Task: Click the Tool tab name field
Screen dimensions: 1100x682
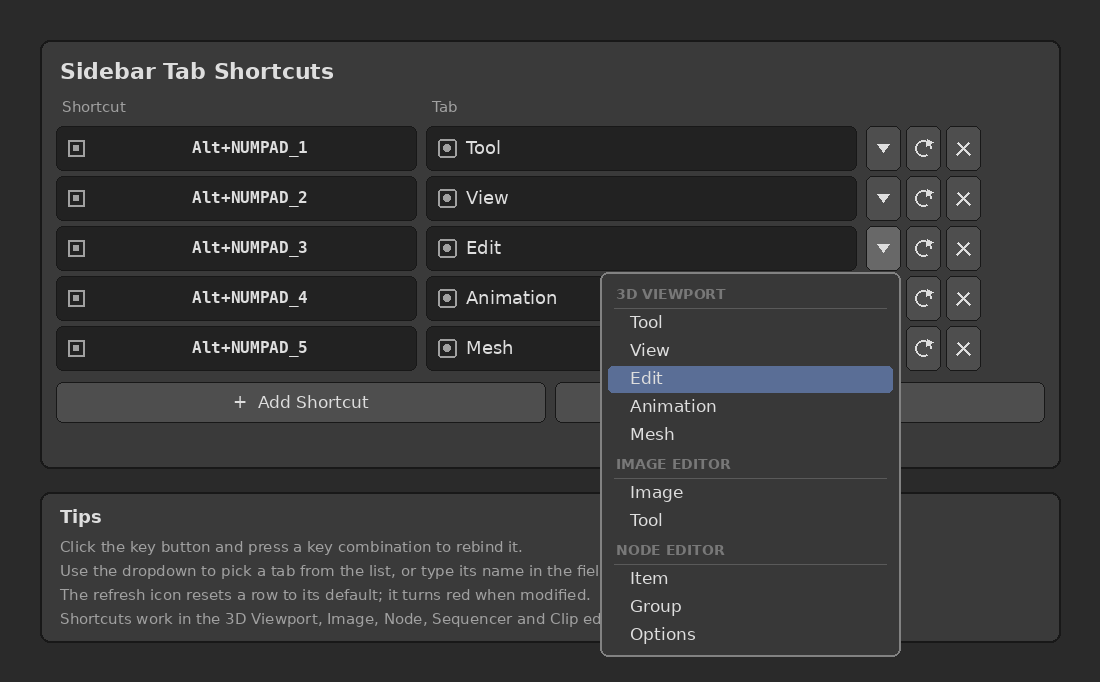Action: pyautogui.click(x=641, y=148)
